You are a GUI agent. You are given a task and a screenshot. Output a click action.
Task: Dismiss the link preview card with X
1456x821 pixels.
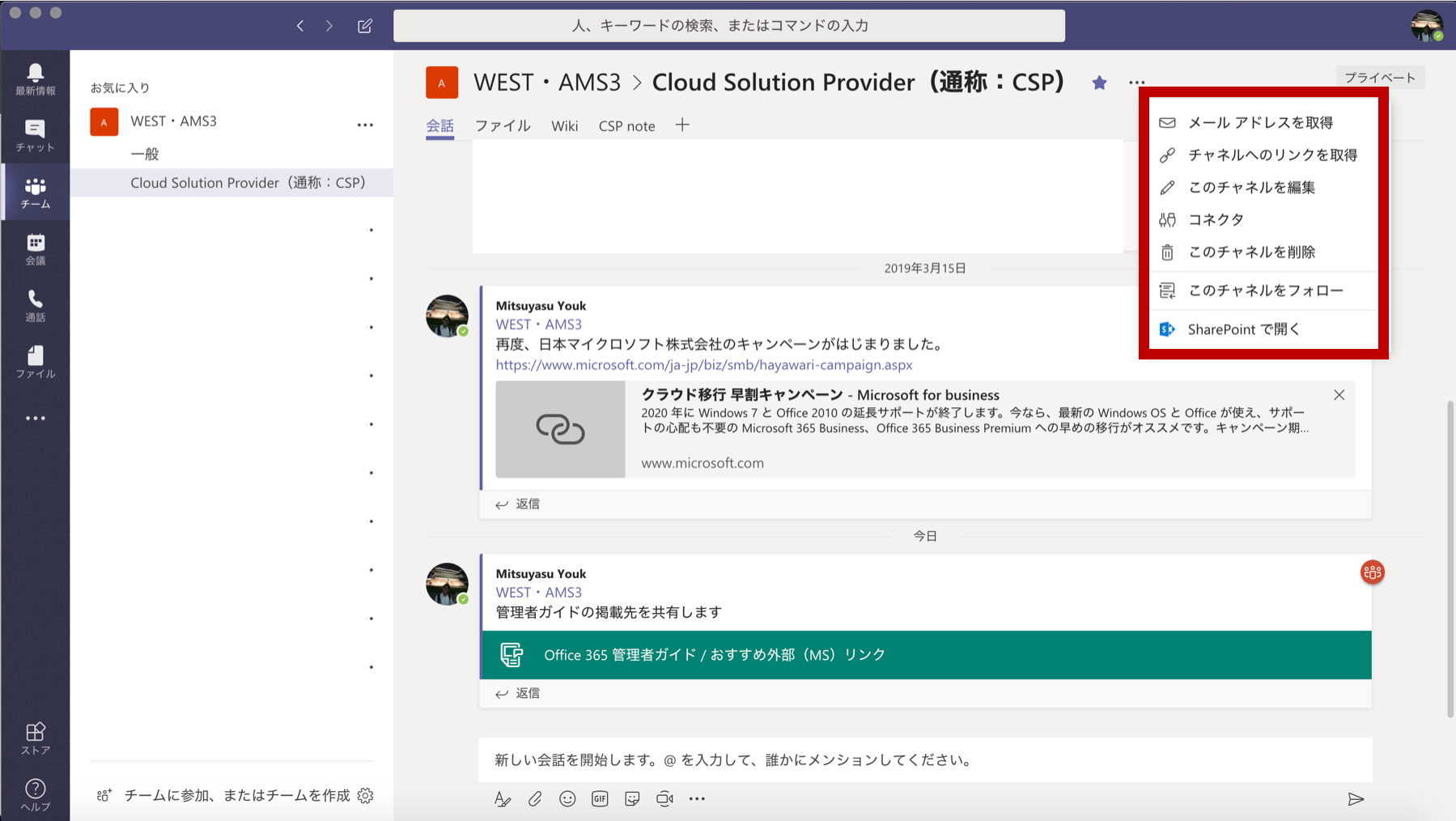[x=1339, y=395]
